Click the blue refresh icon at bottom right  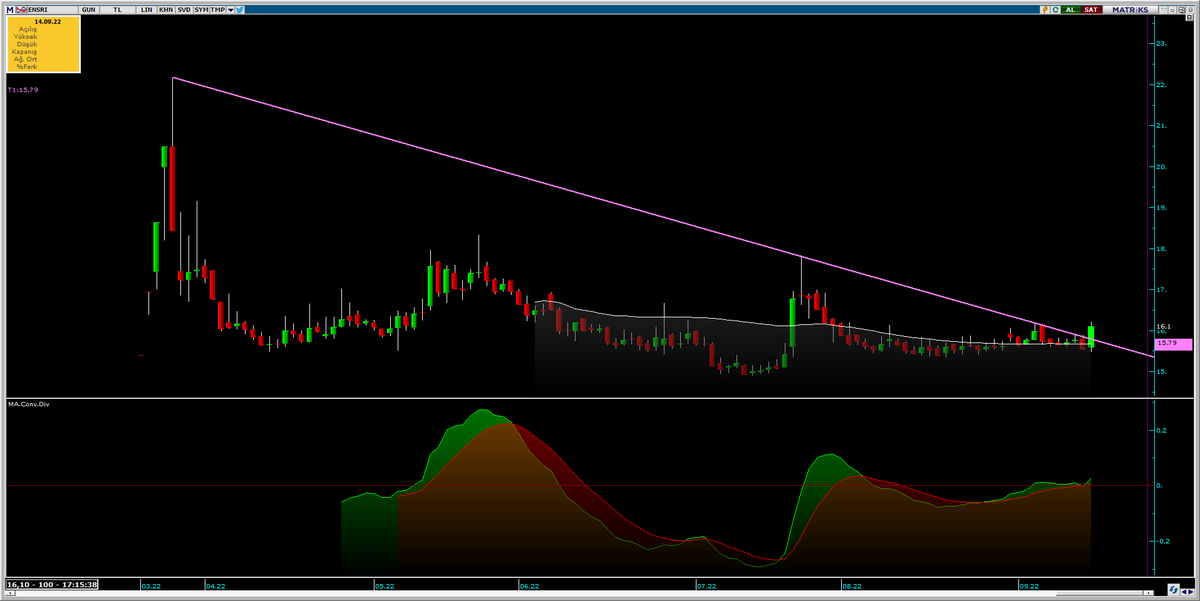1174,590
